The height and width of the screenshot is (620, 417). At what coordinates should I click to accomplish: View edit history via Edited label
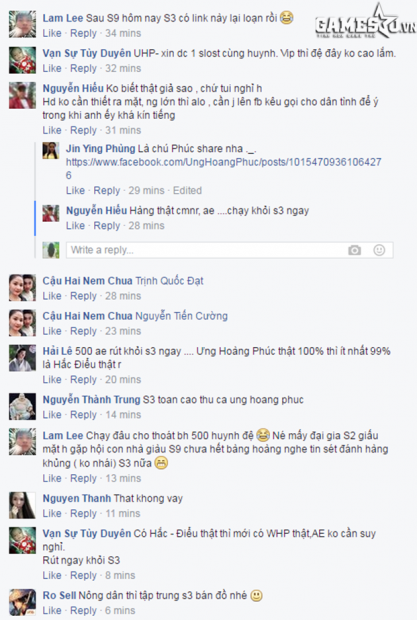pyautogui.click(x=187, y=191)
